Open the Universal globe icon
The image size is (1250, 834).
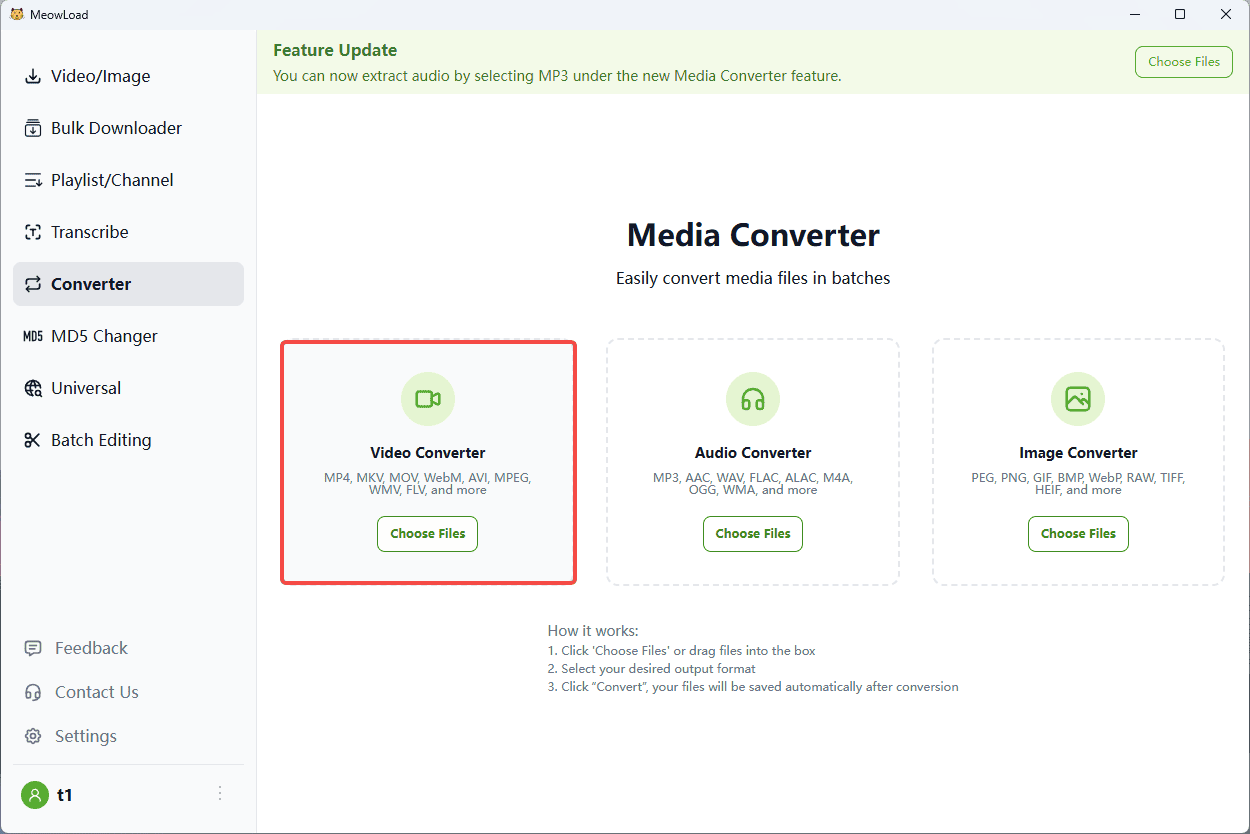click(33, 389)
